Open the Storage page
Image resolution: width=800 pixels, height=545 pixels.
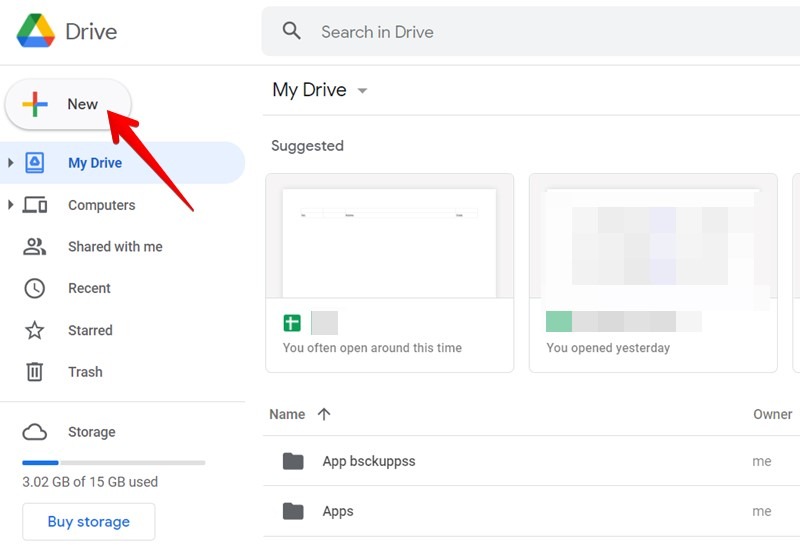(x=92, y=432)
